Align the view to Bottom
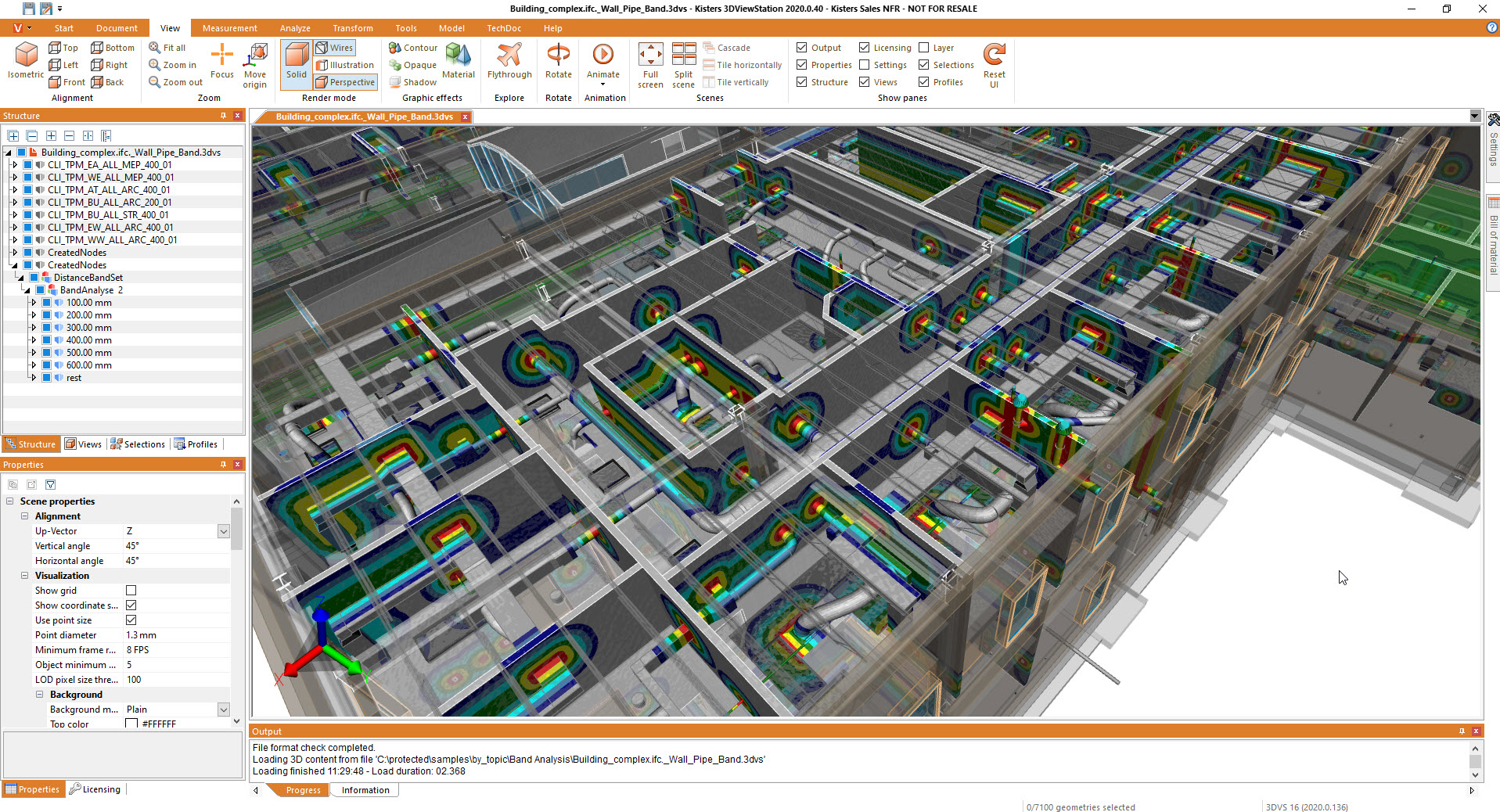This screenshot has height=812, width=1500. click(x=113, y=48)
